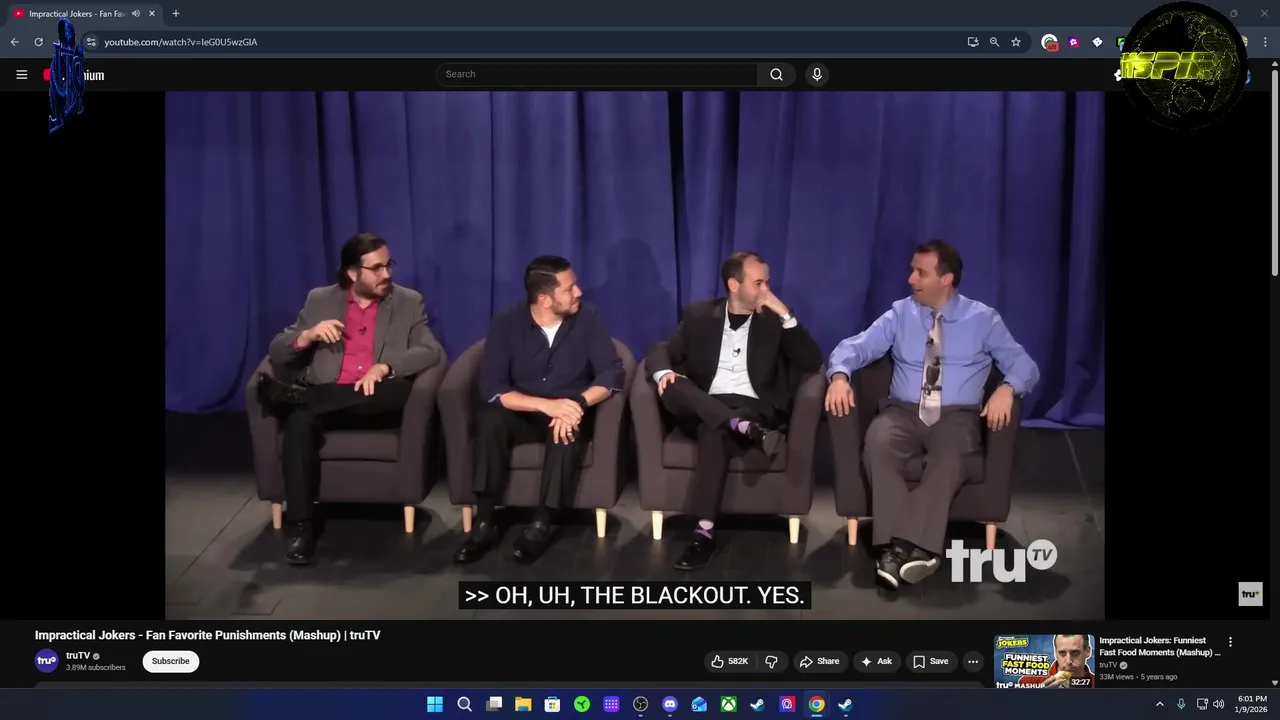This screenshot has height=720, width=1280.
Task: Close the Impractical Jokers tab
Action: [x=152, y=14]
